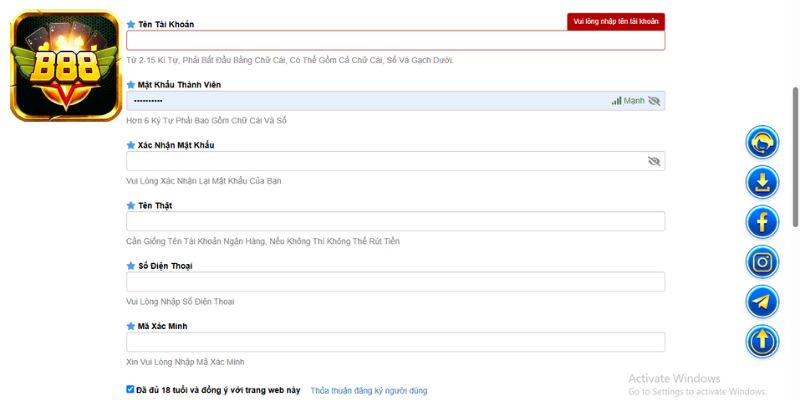Focus the Tên Tài Khoản input field
Screen dimensions: 800x400
click(395, 41)
